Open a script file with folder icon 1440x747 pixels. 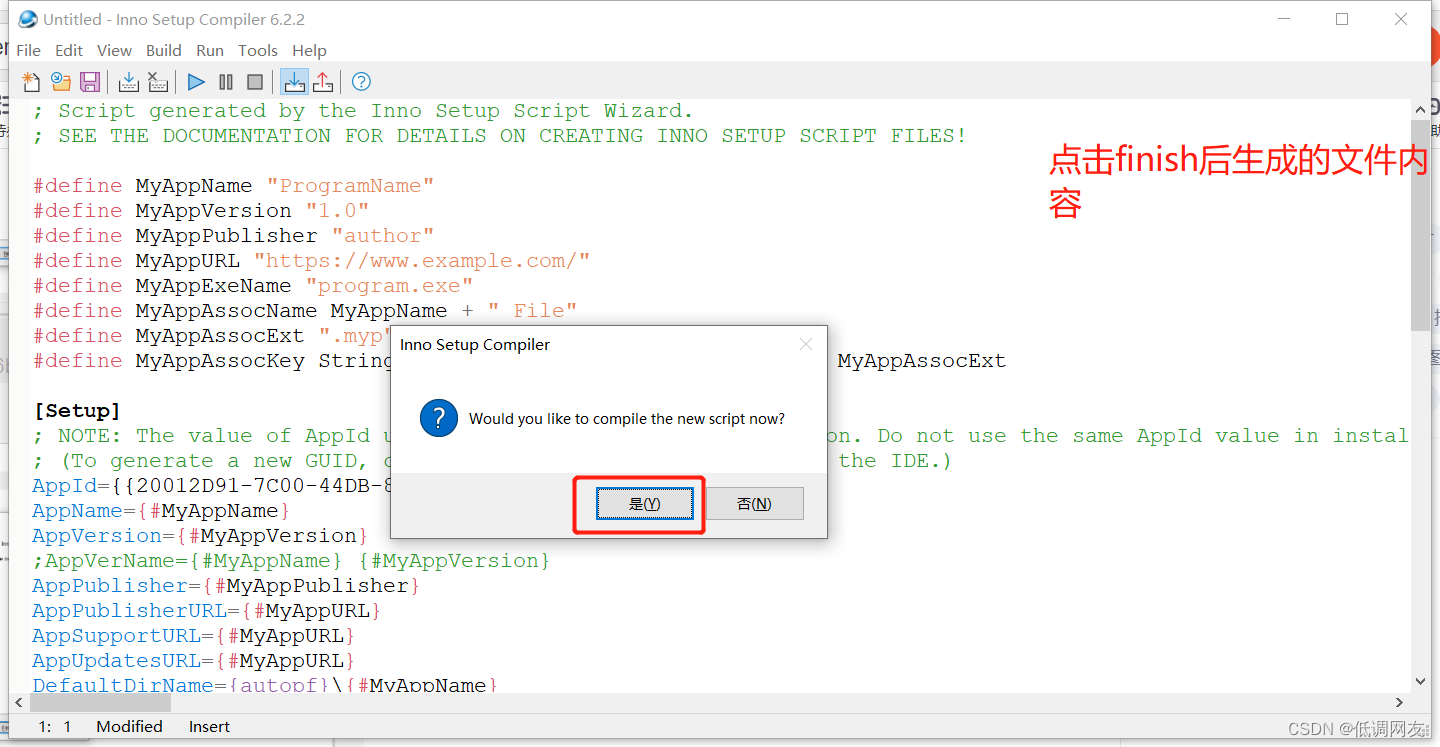pos(61,82)
